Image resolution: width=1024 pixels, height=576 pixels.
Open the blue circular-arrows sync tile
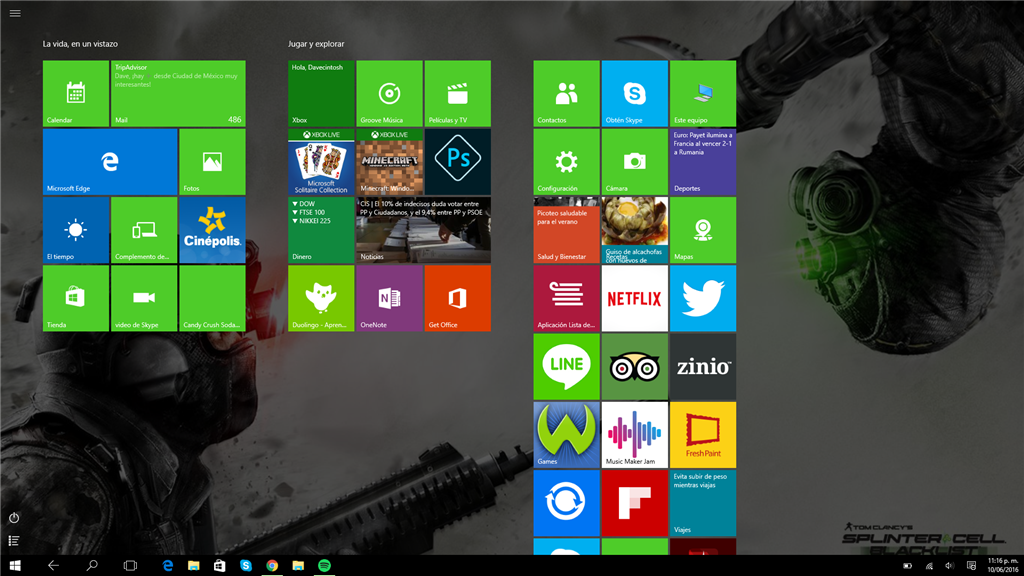(566, 503)
